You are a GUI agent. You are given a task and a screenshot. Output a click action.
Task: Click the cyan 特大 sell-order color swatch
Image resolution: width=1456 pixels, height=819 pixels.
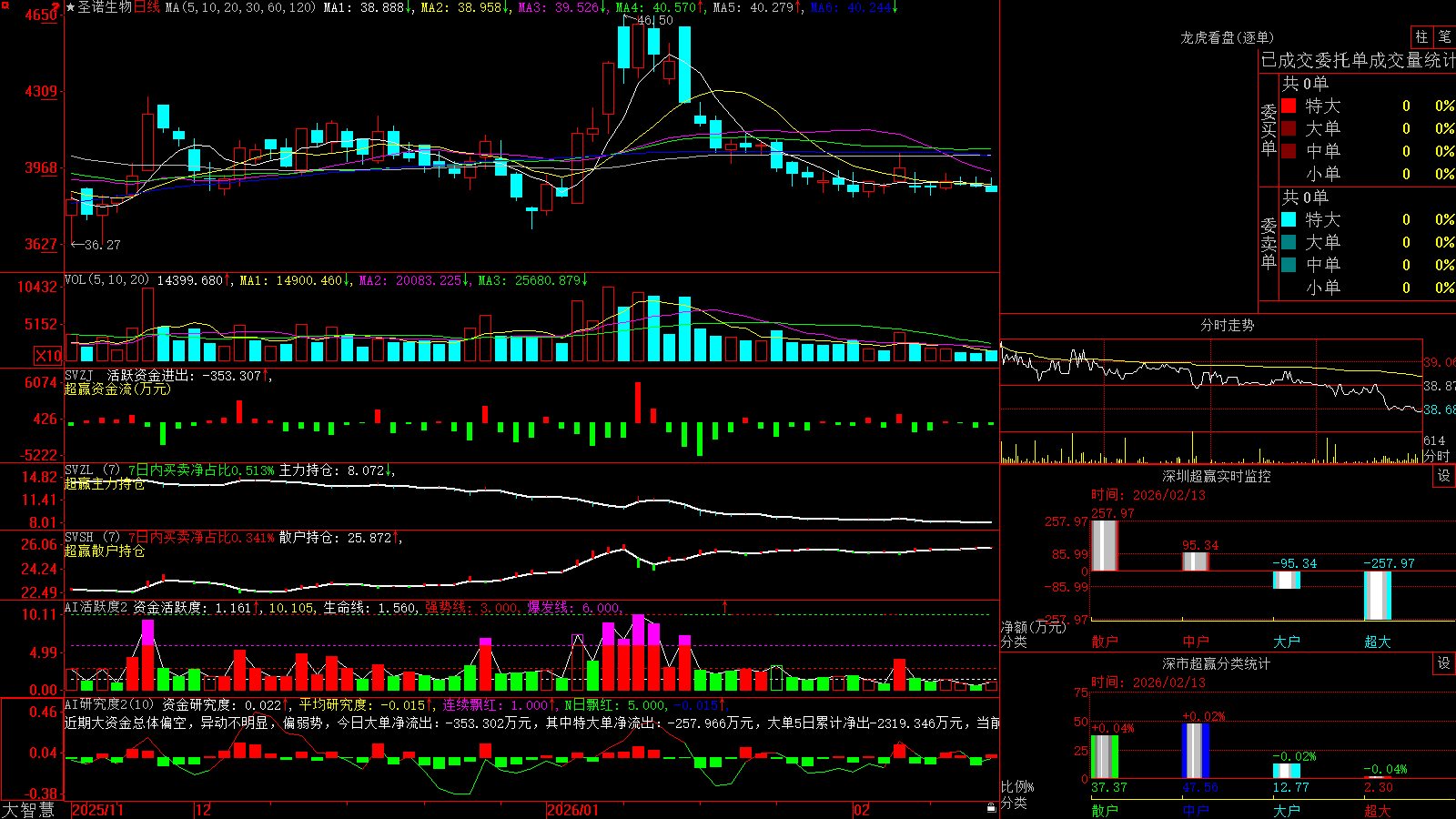[x=1289, y=219]
